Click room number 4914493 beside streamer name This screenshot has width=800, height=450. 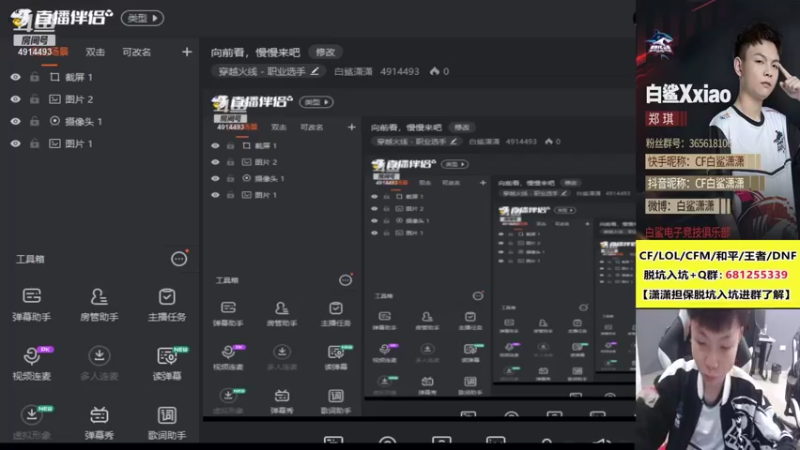click(x=399, y=71)
